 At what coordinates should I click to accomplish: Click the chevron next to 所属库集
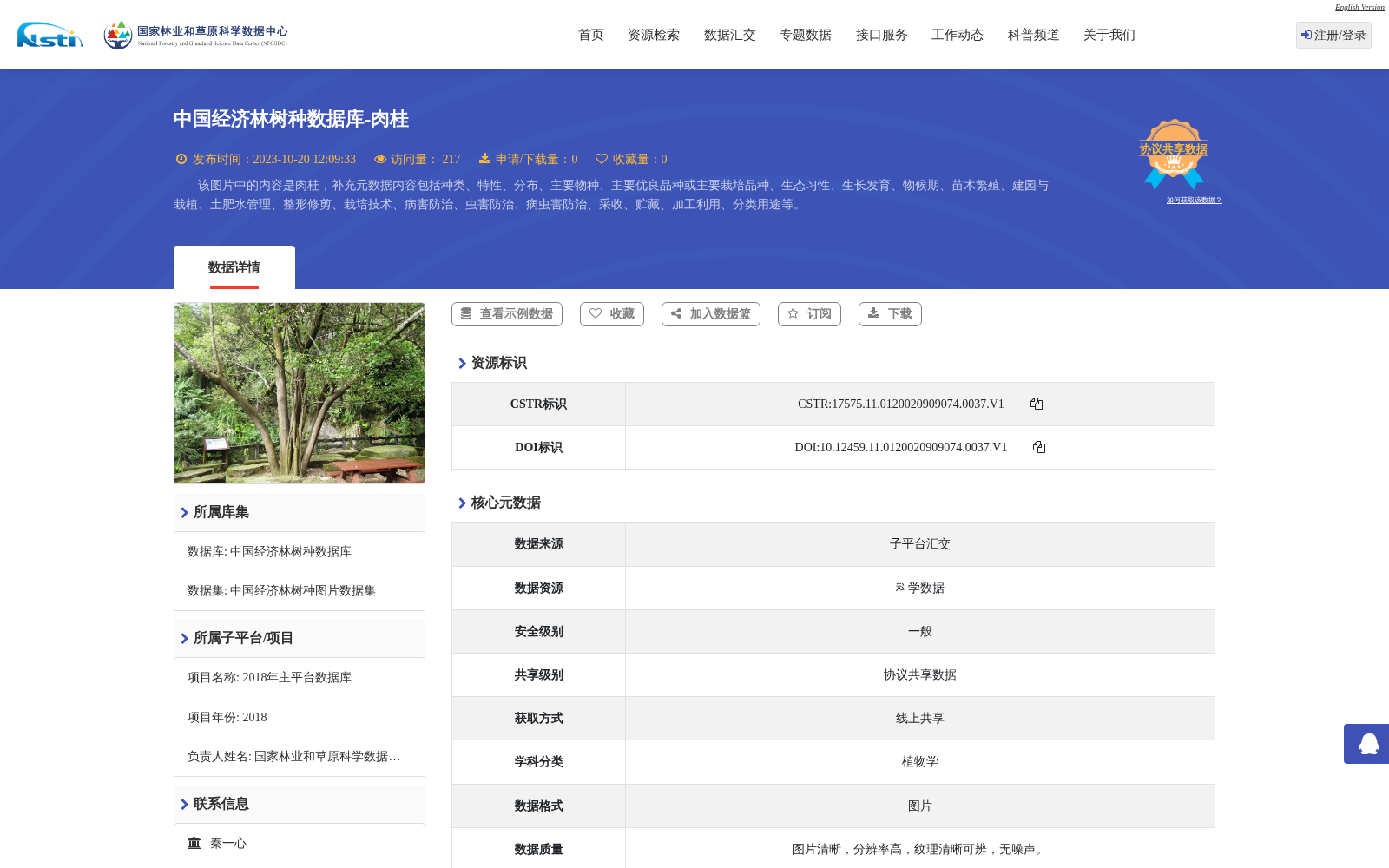[x=184, y=512]
